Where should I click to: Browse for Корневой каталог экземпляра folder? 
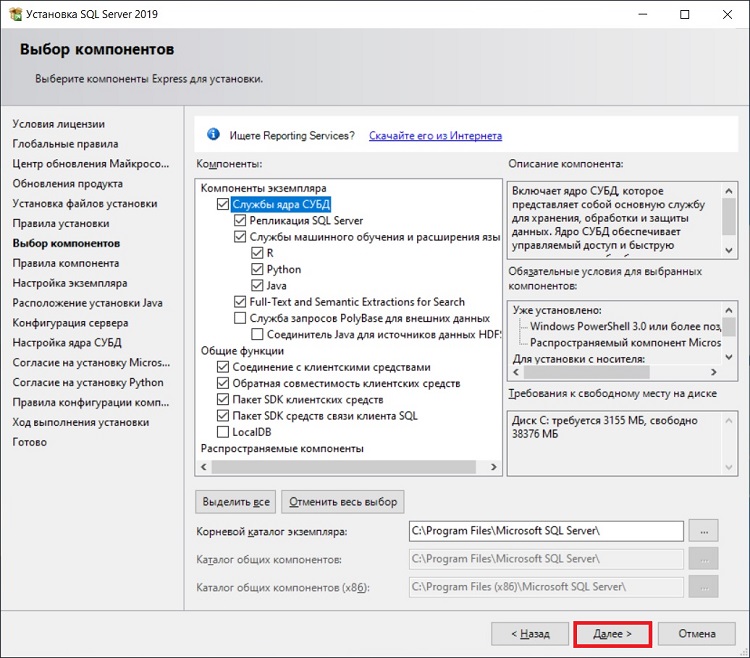point(704,531)
